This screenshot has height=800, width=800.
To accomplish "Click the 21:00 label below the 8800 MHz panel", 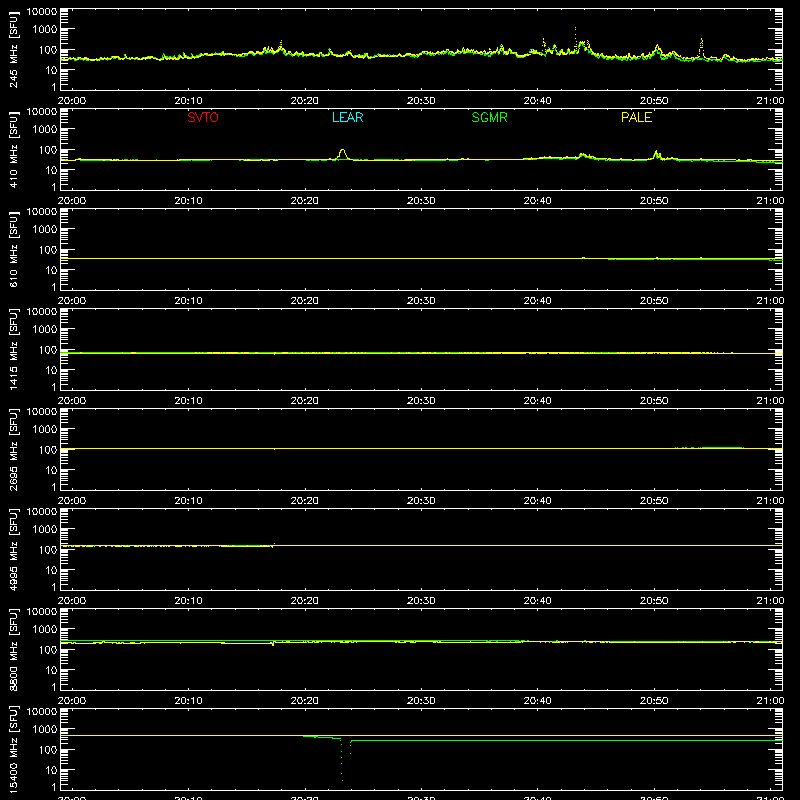I will click(x=770, y=701).
